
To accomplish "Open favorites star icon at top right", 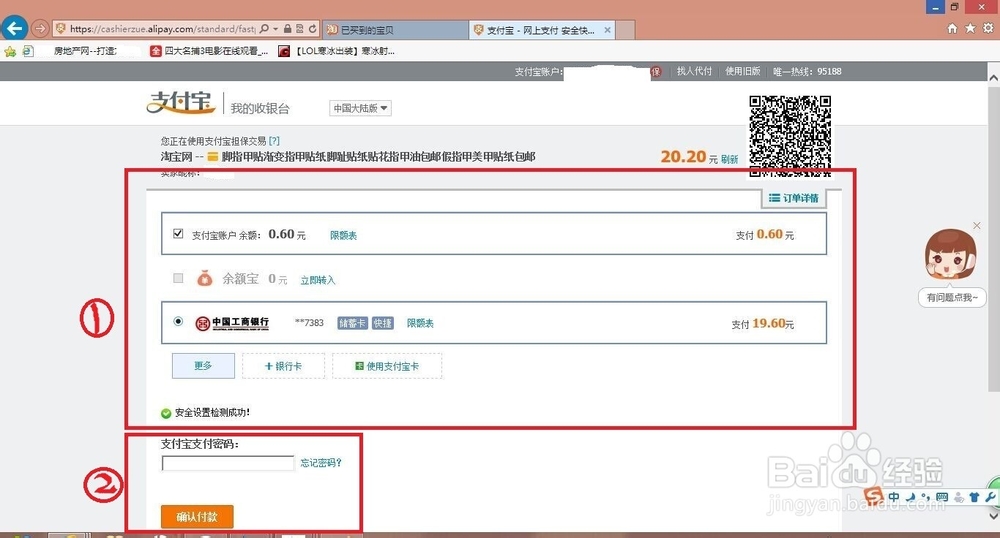I will [970, 28].
